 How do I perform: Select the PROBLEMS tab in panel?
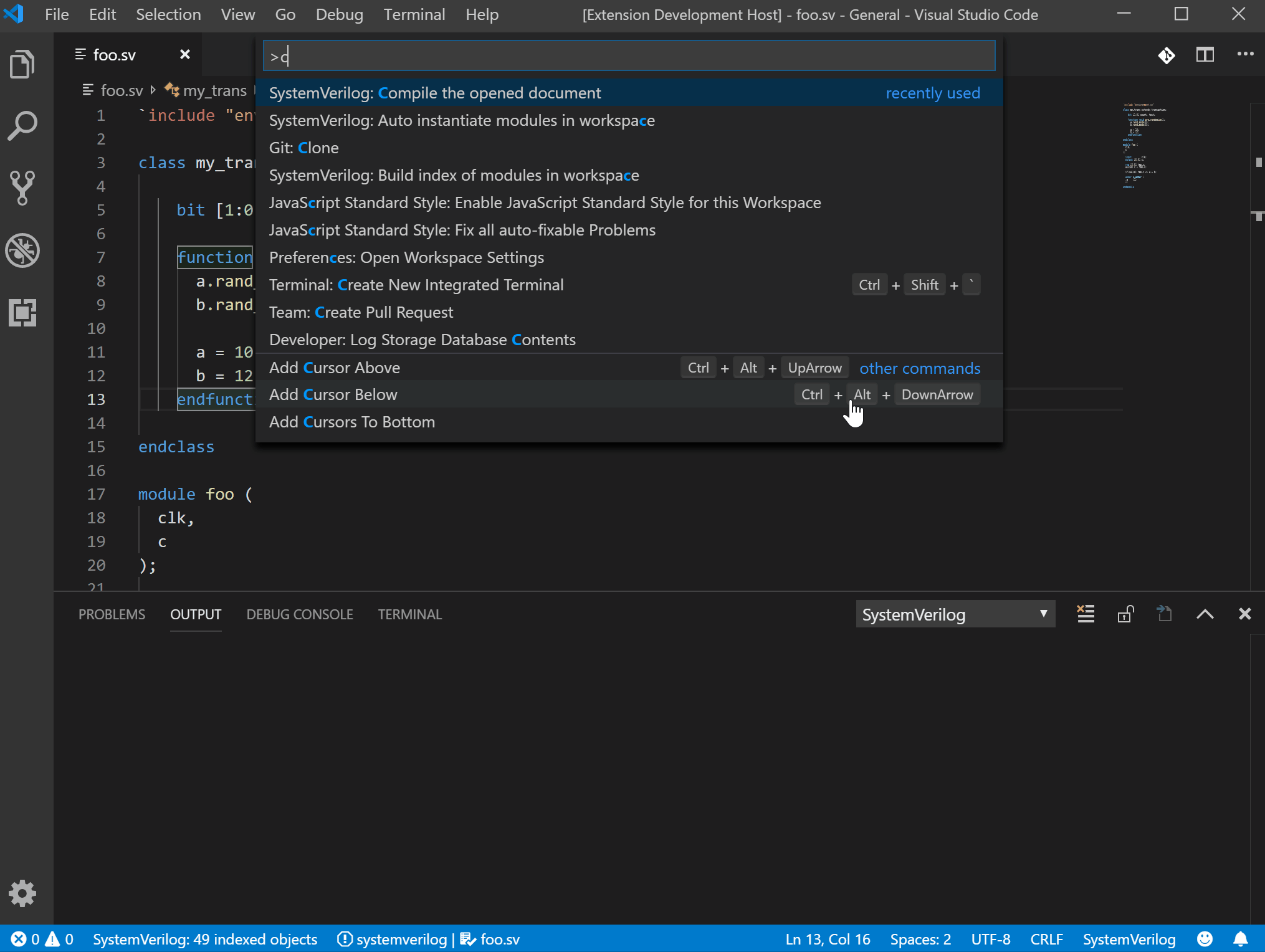point(111,614)
